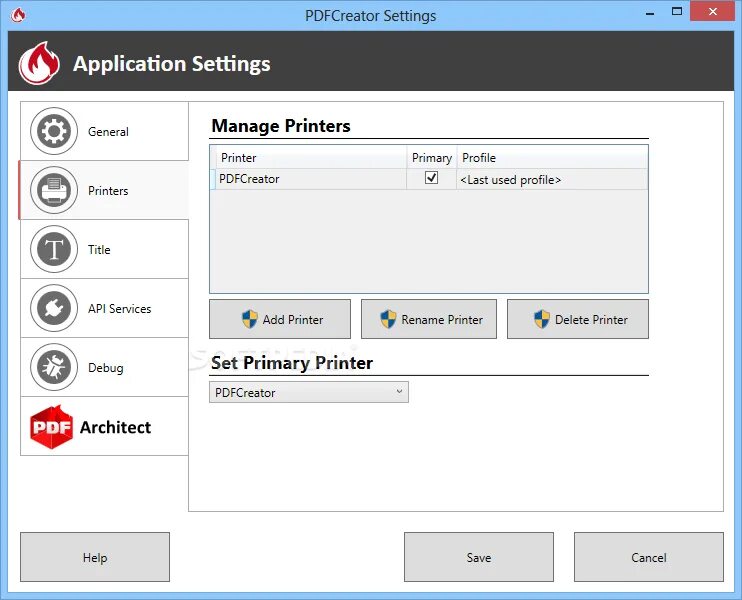
Task: Click the Help button
Action: coord(95,557)
